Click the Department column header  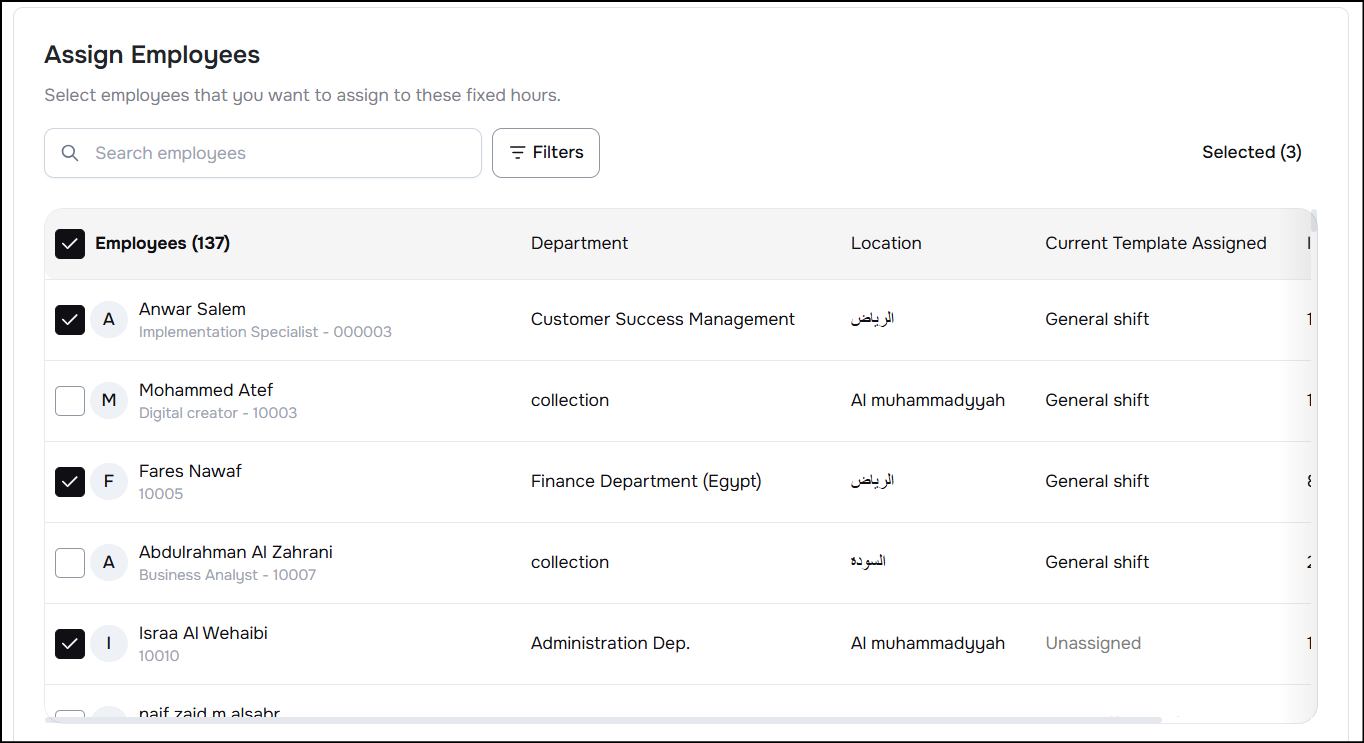[x=579, y=243]
